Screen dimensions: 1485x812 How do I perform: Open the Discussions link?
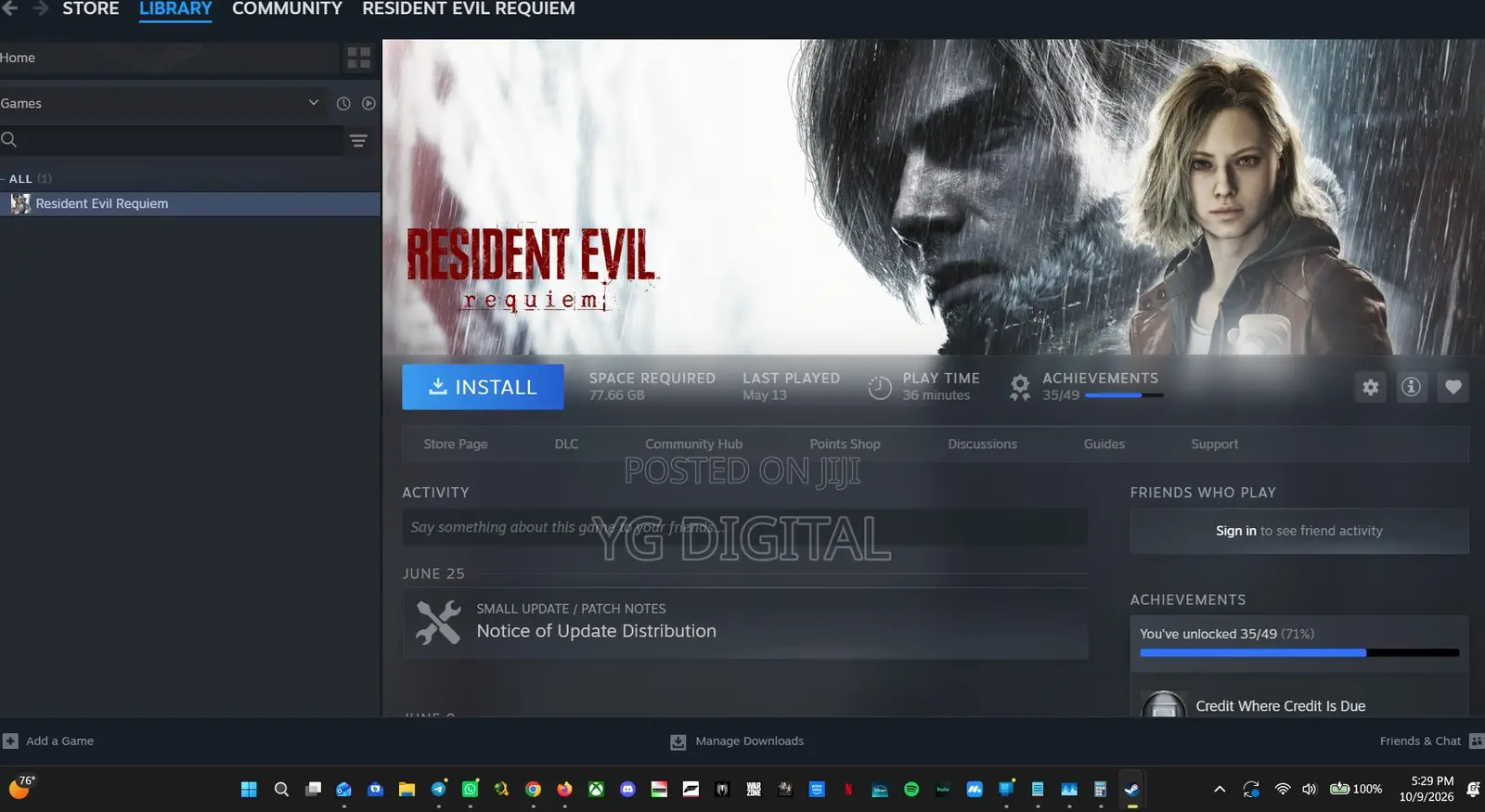click(x=983, y=445)
